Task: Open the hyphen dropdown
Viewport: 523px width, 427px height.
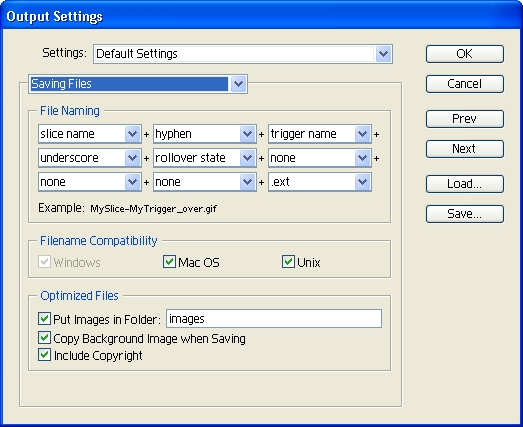Action: click(205, 134)
